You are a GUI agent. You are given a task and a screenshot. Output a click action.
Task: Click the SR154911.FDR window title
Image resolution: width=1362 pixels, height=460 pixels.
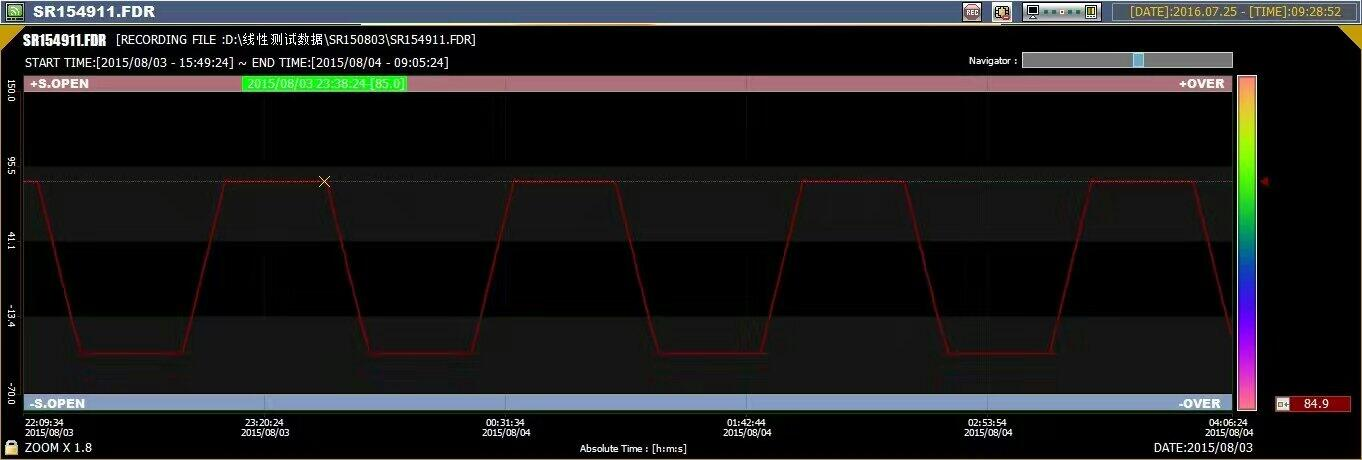94,12
